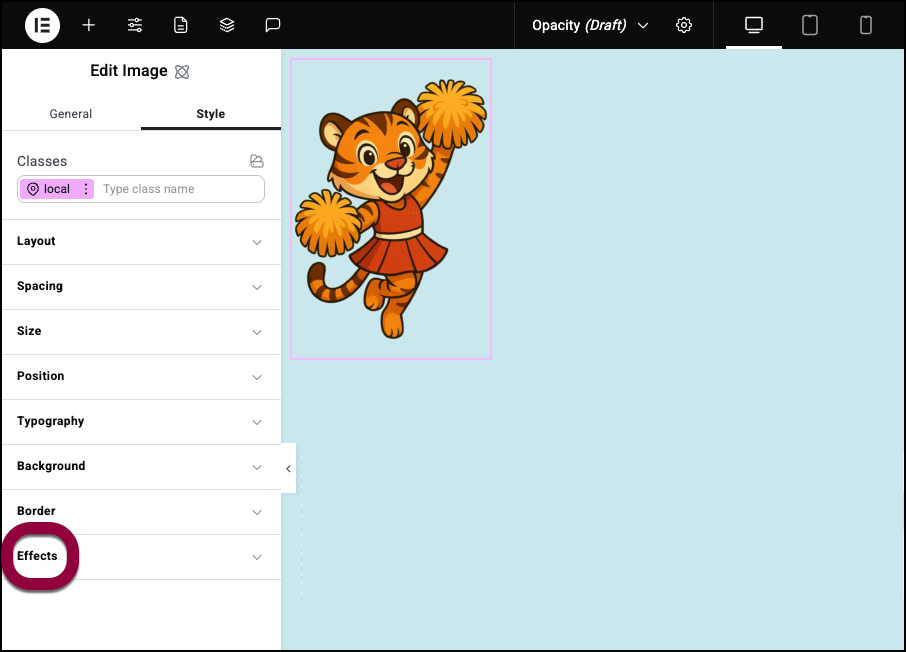Switch to desktop preview mode

pos(754,25)
